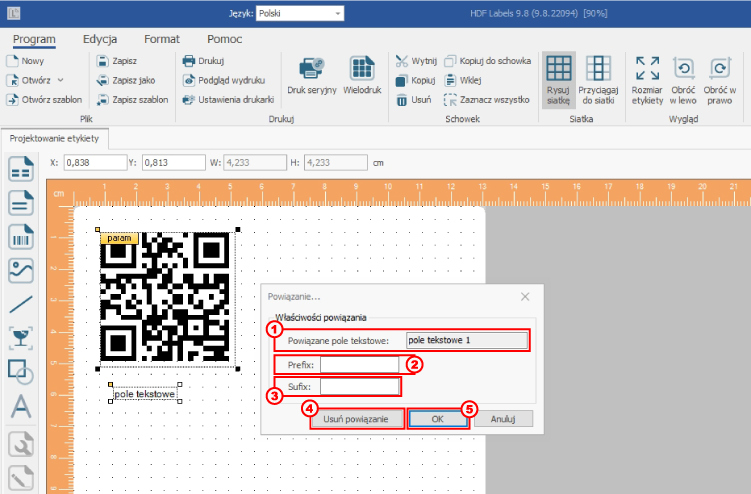
Task: Click the Y coordinate field
Action: coord(174,162)
